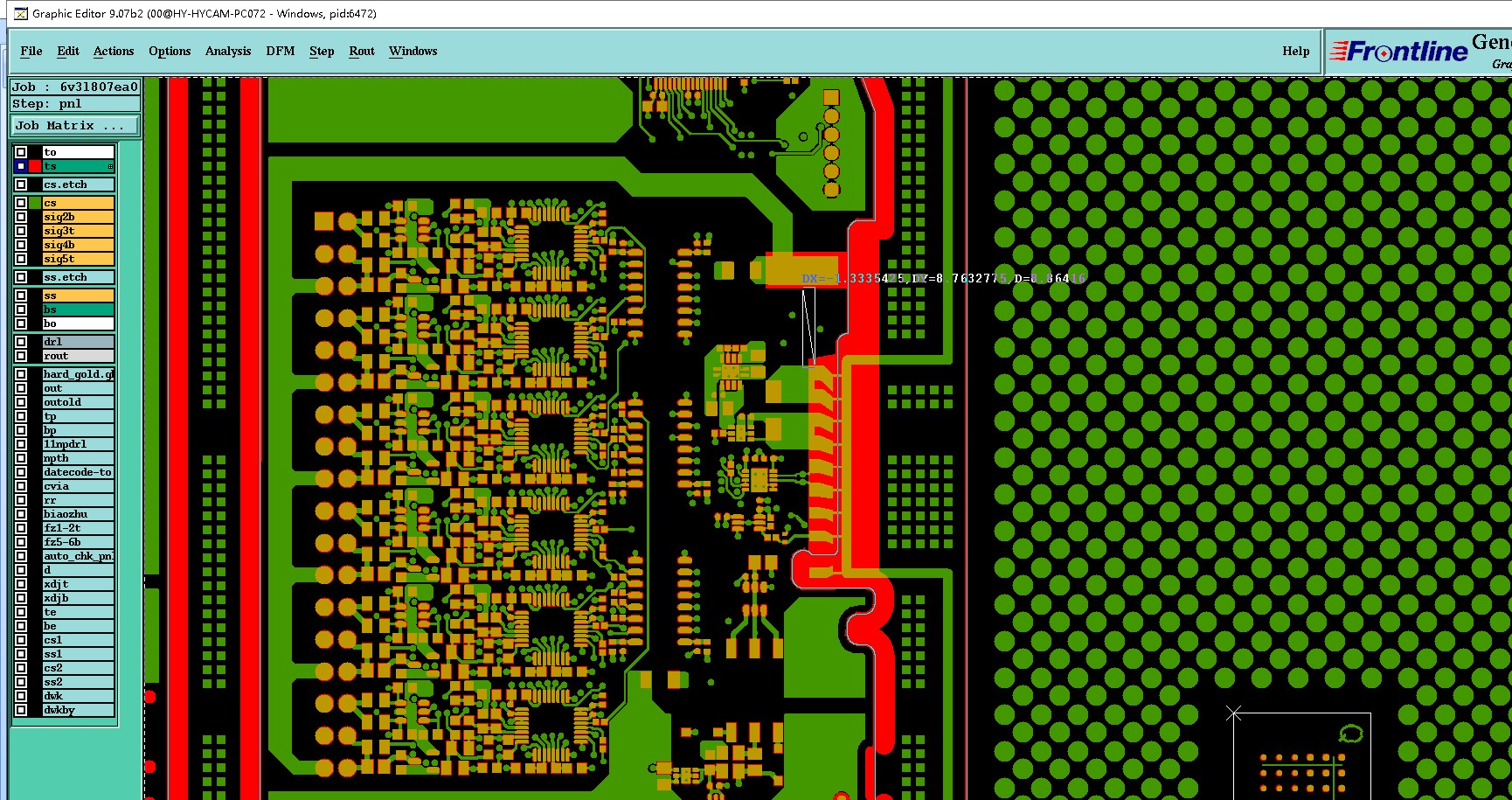Open the Windows menu

[x=413, y=51]
